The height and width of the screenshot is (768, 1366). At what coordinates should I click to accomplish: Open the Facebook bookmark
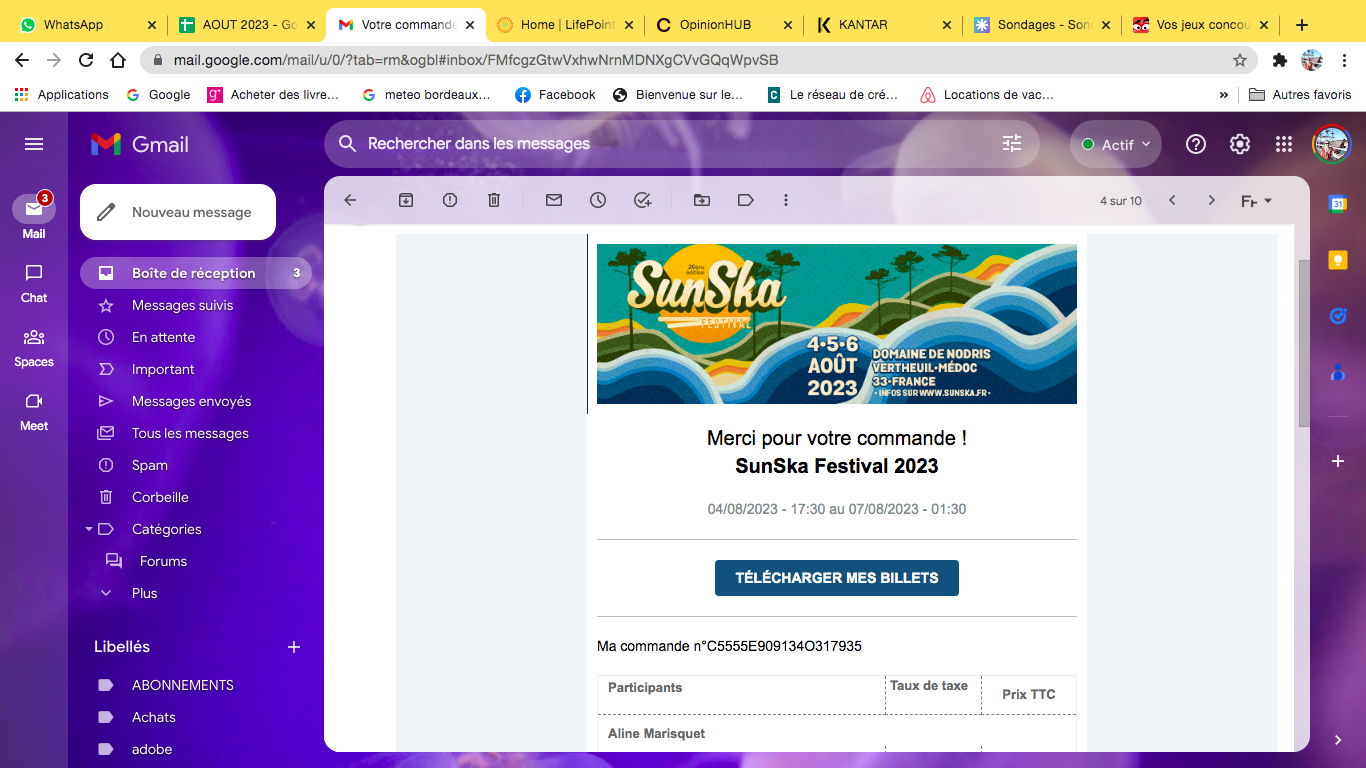pyautogui.click(x=555, y=95)
